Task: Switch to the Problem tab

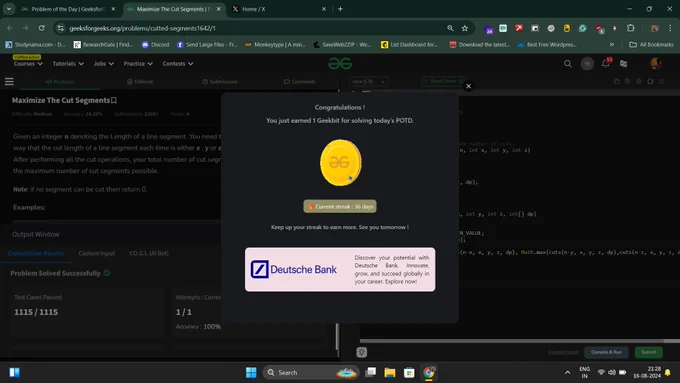Action: (x=60, y=82)
